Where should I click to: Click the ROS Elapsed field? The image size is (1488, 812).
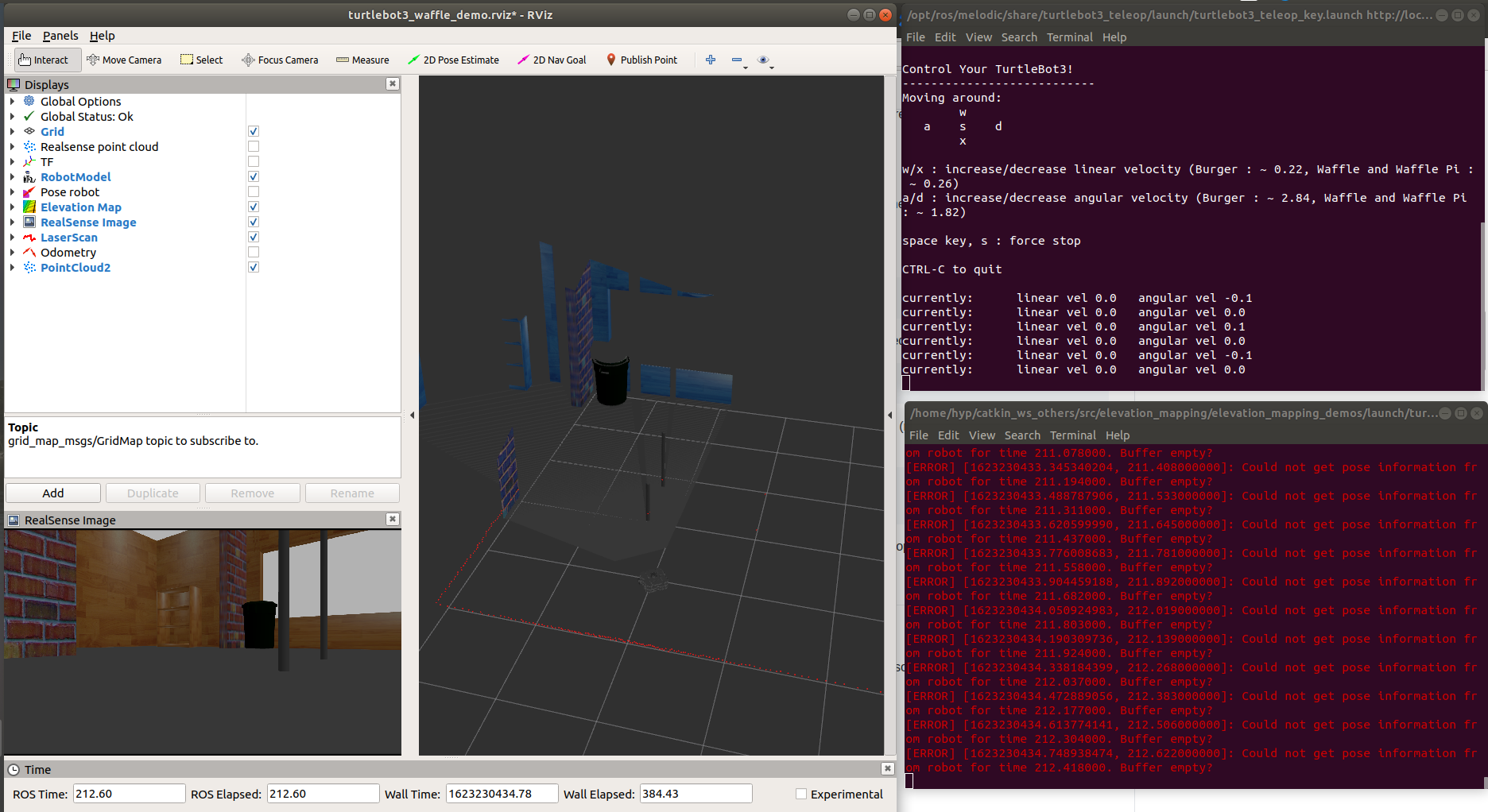coord(323,794)
